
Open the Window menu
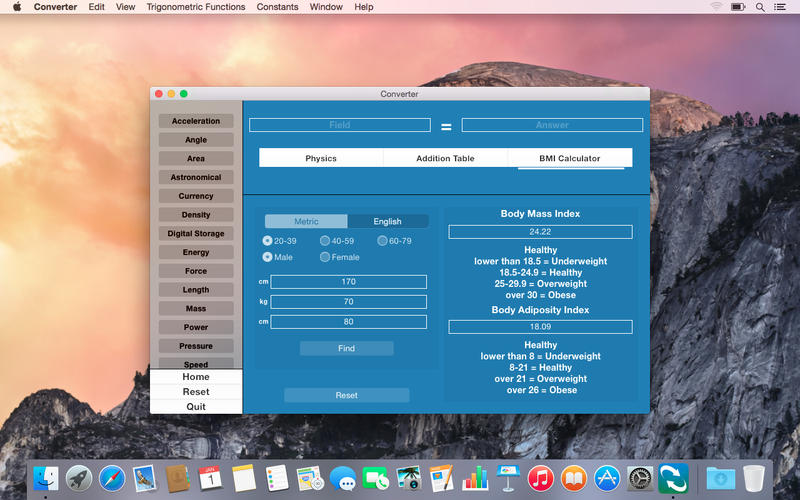click(x=326, y=7)
